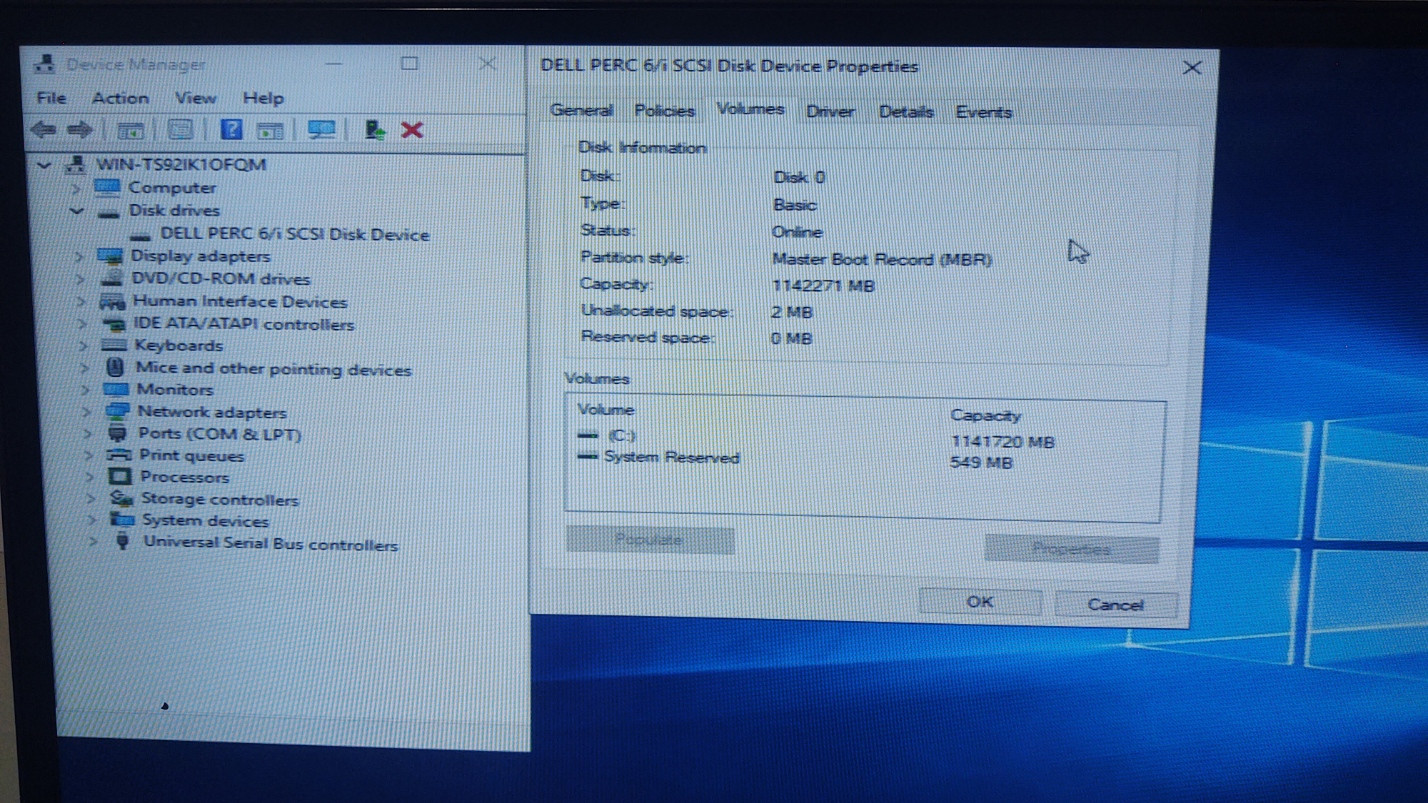Collapse the Disk drives tree node
1428x803 pixels.
click(x=78, y=211)
